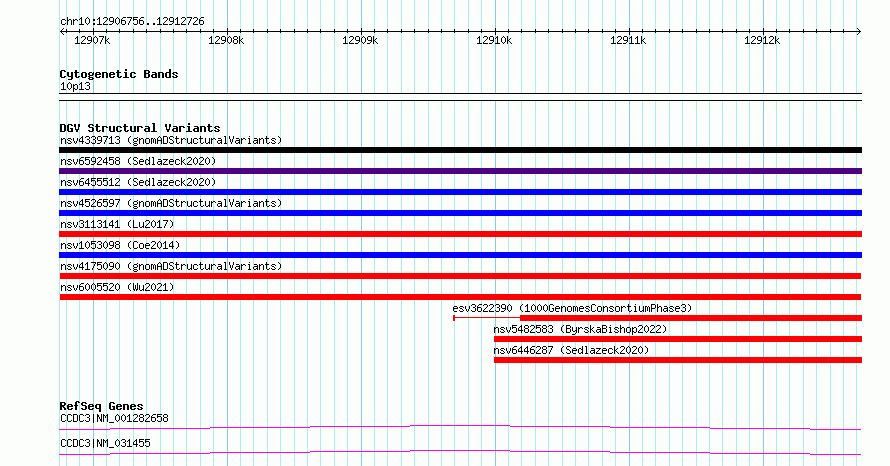Select variant label esv3622390 (1000GenomesConsortiumPhase3)

click(572, 308)
